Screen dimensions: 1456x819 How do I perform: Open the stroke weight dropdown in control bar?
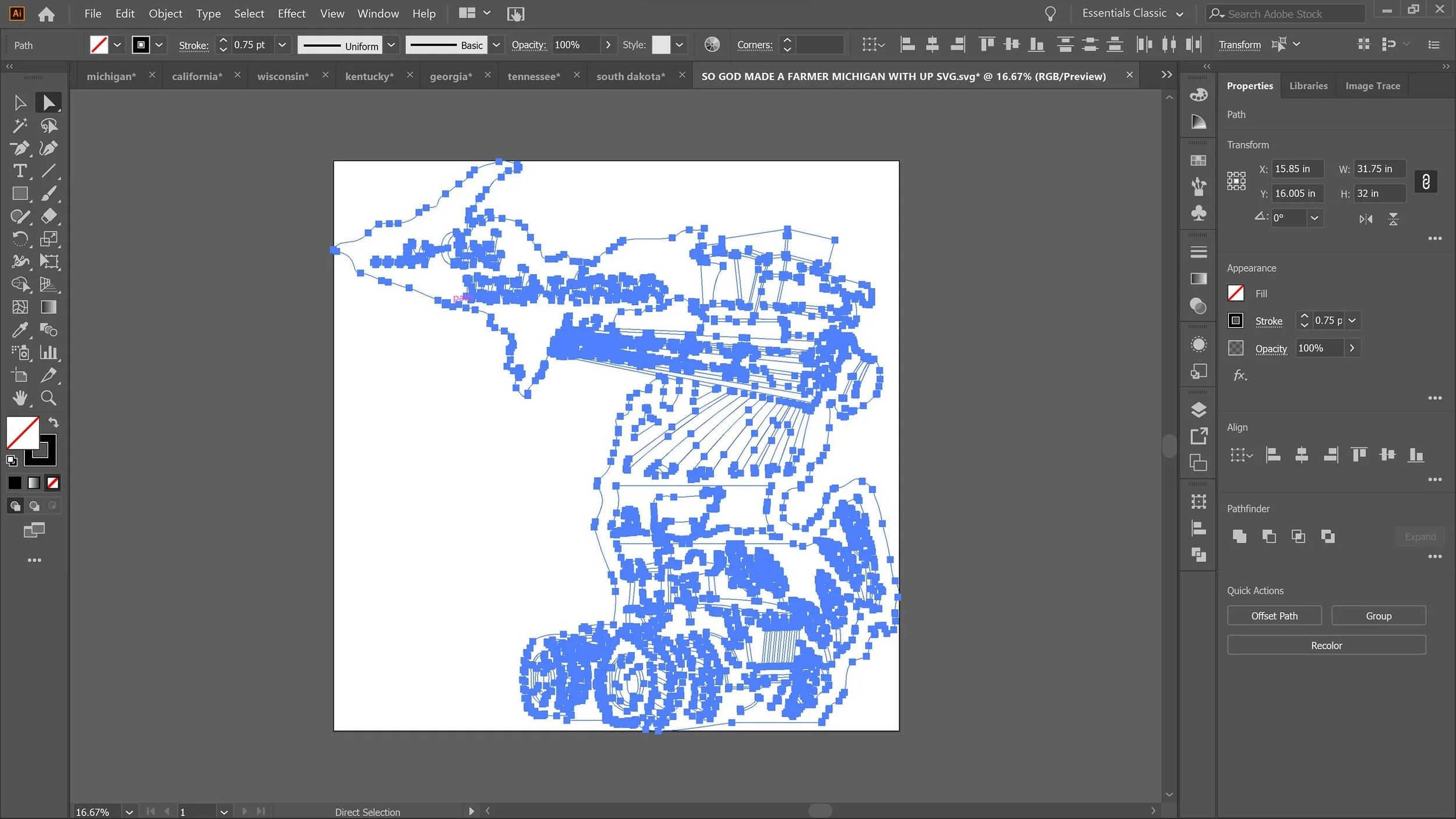(x=282, y=45)
